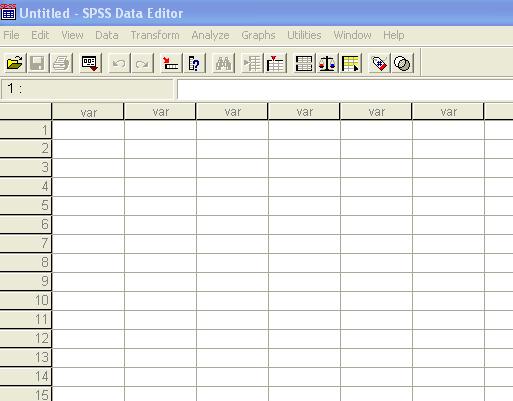This screenshot has width=513, height=401.
Task: Click the Print printer icon
Action: 61,63
